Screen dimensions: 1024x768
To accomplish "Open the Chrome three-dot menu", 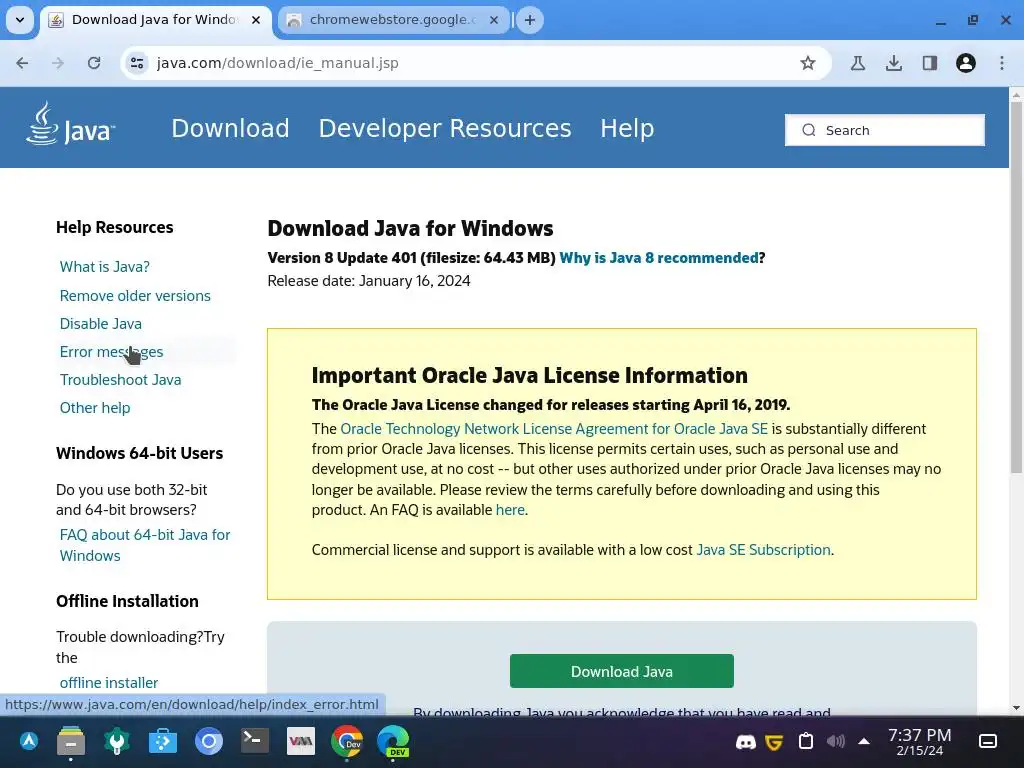I will click(x=1002, y=63).
